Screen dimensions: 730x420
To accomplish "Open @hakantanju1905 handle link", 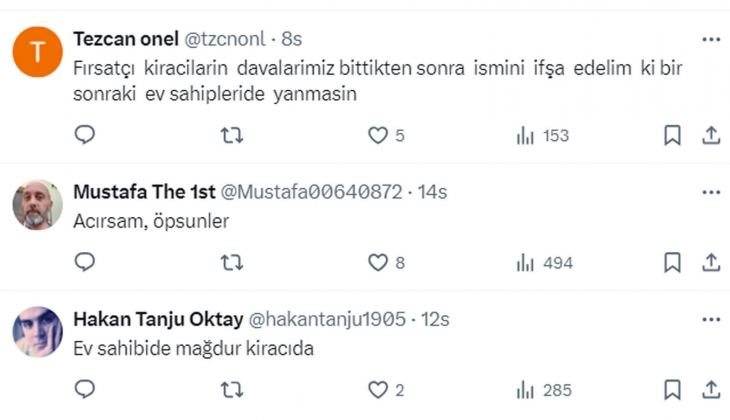I will (326, 319).
